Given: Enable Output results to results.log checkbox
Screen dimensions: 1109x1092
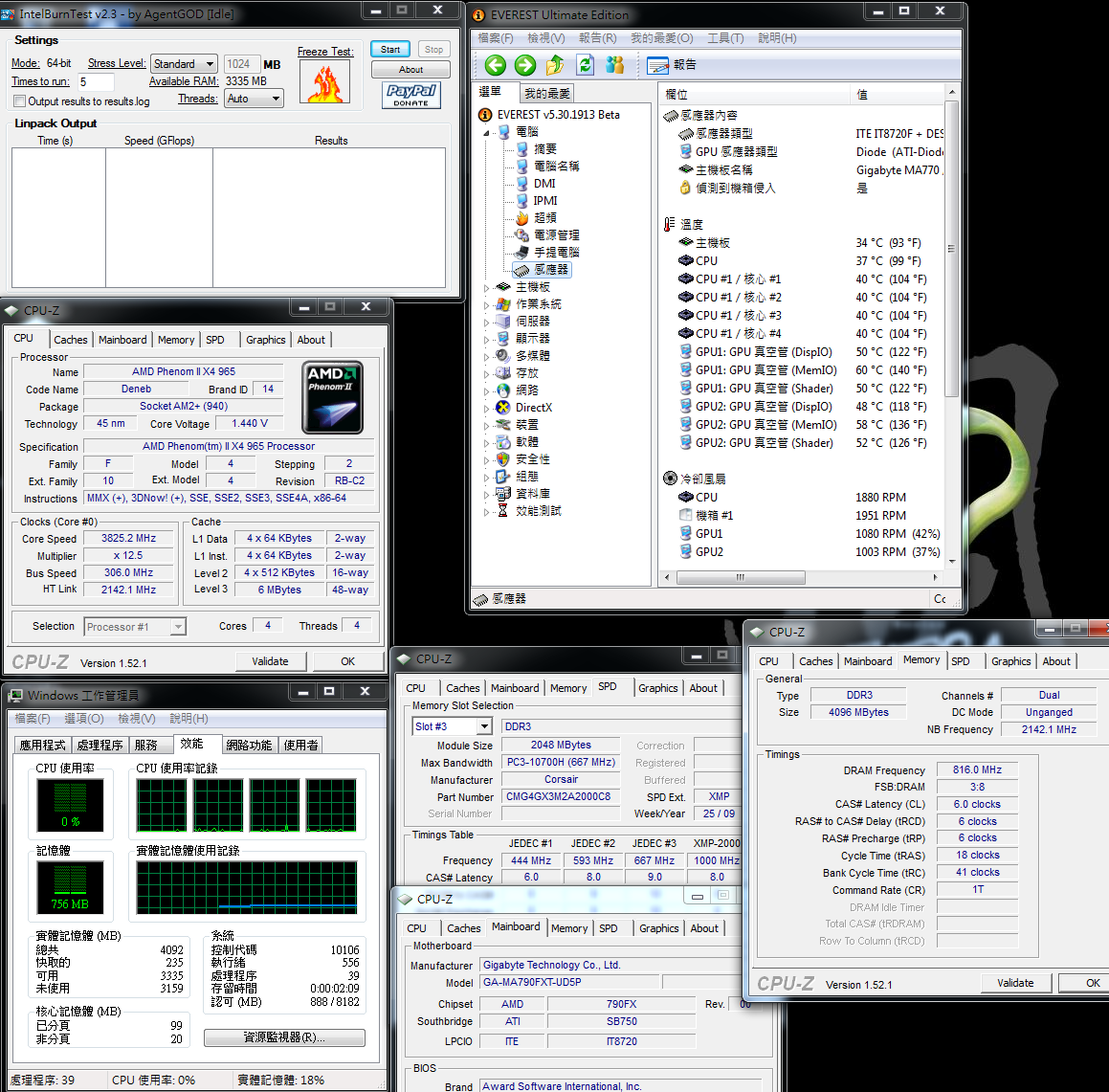Looking at the screenshot, I should click(x=19, y=101).
